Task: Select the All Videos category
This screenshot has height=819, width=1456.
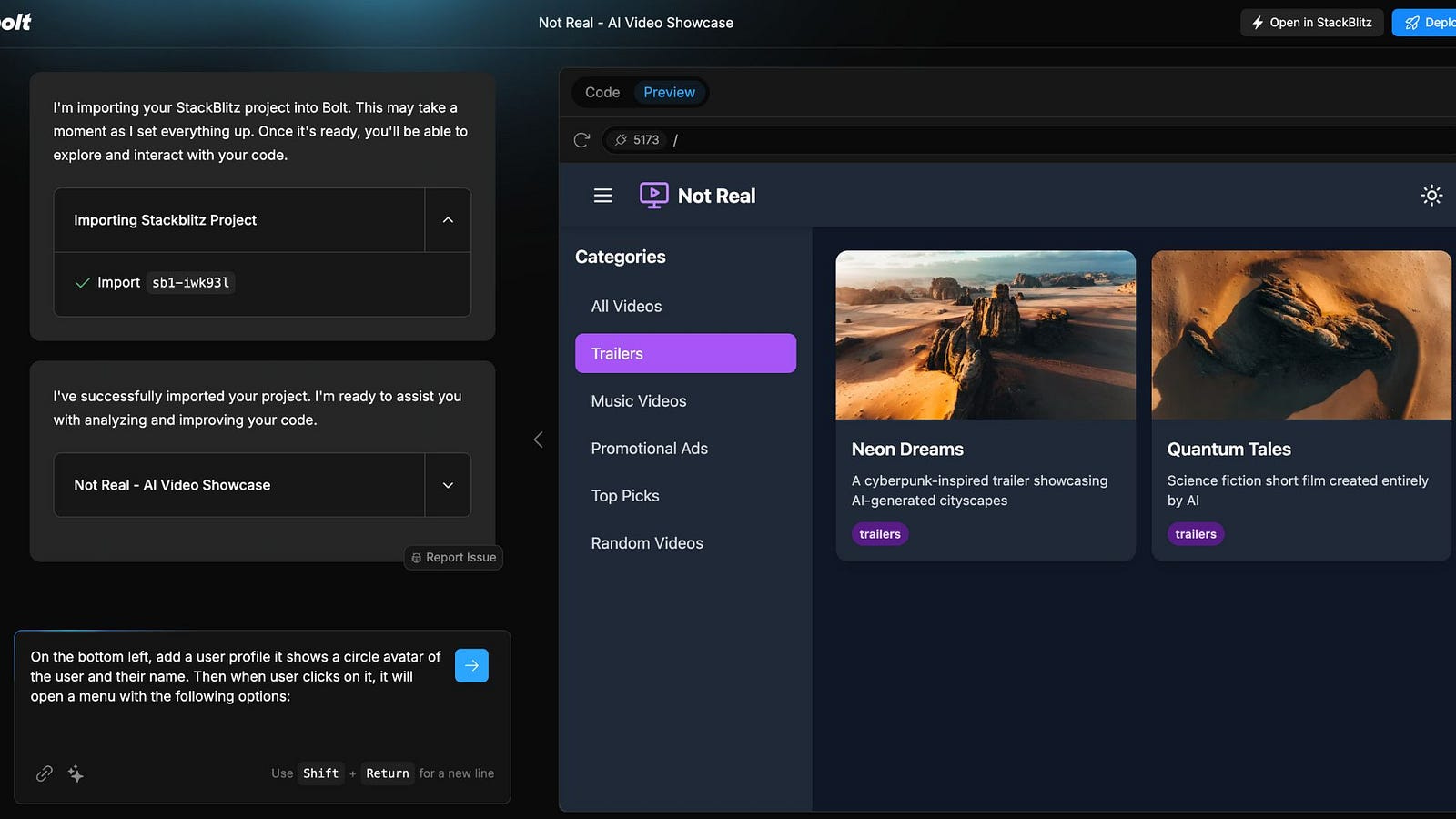Action: coord(685,307)
